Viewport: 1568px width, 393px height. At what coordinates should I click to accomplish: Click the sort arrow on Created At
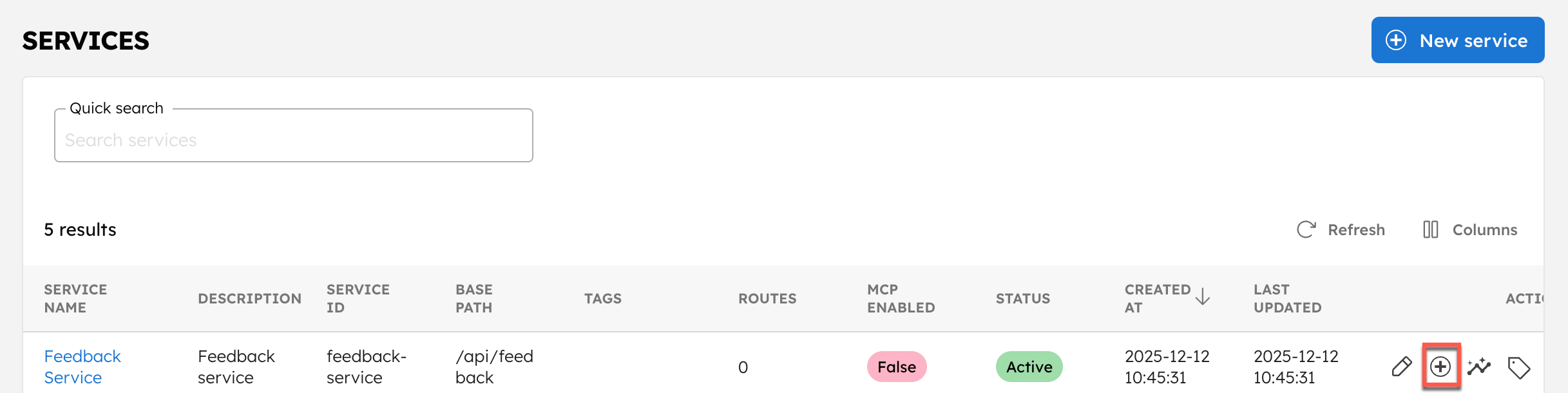(x=1203, y=298)
